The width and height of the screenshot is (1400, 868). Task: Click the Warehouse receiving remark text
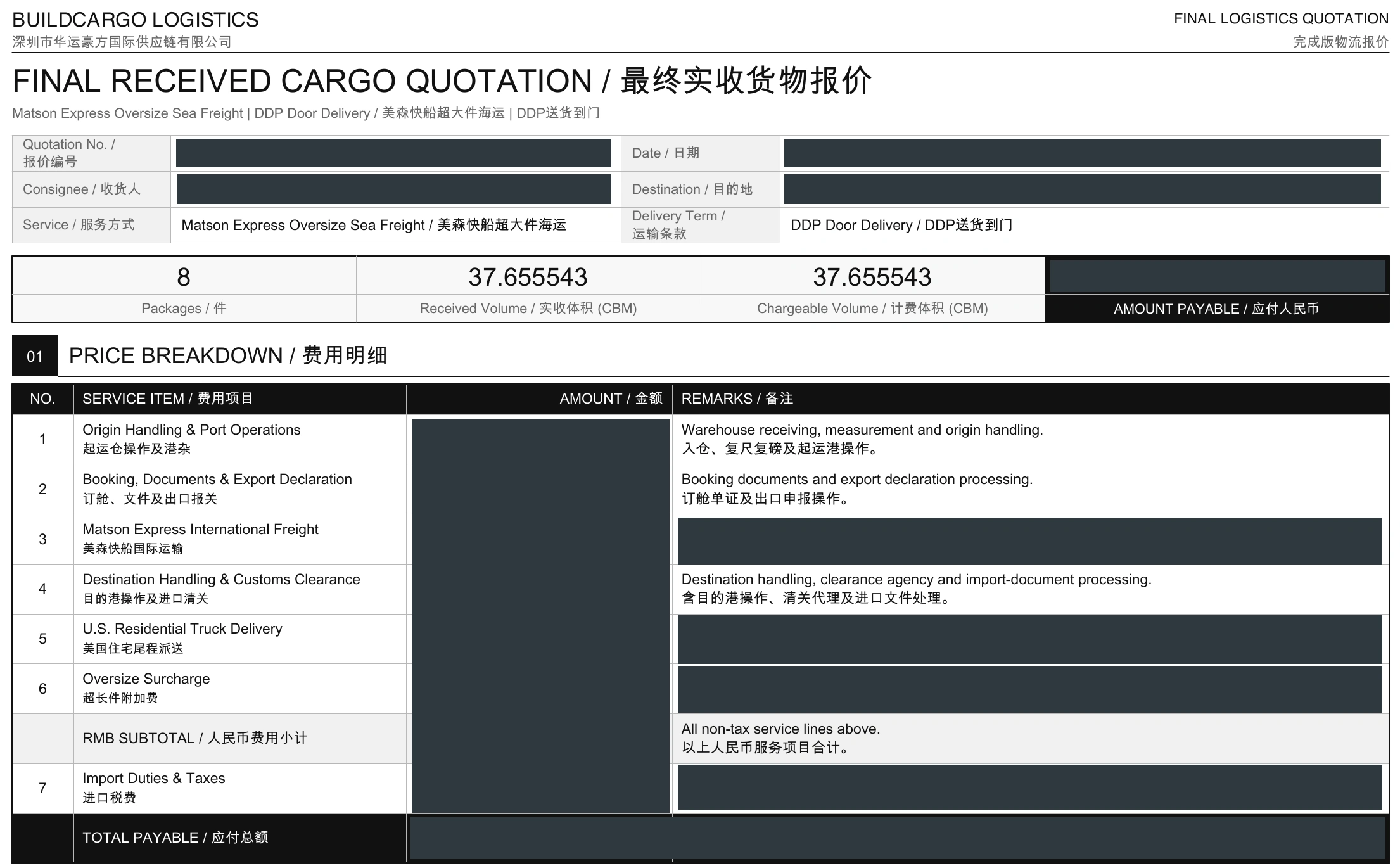(x=862, y=439)
